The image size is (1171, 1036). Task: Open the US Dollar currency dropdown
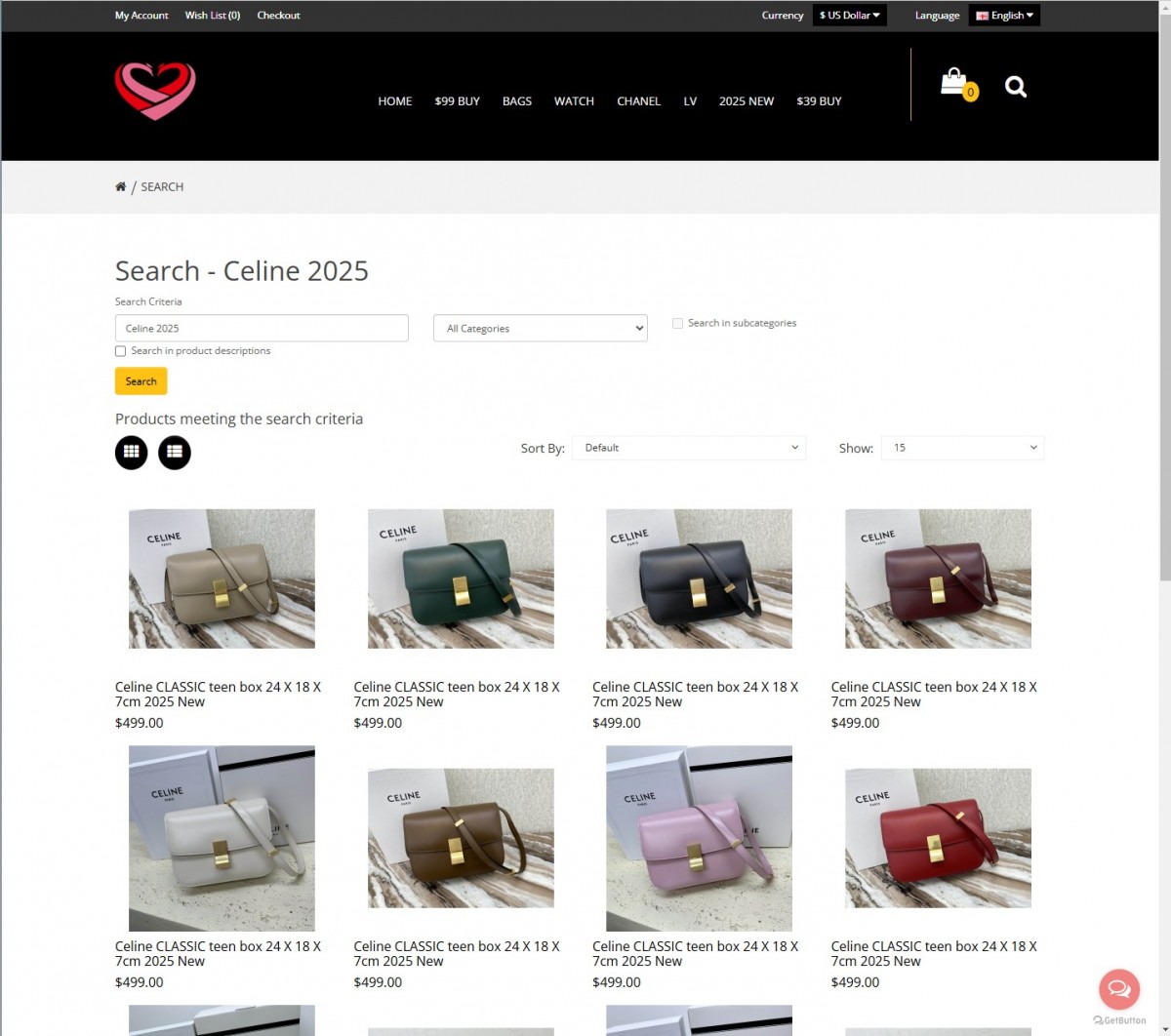[x=850, y=16]
